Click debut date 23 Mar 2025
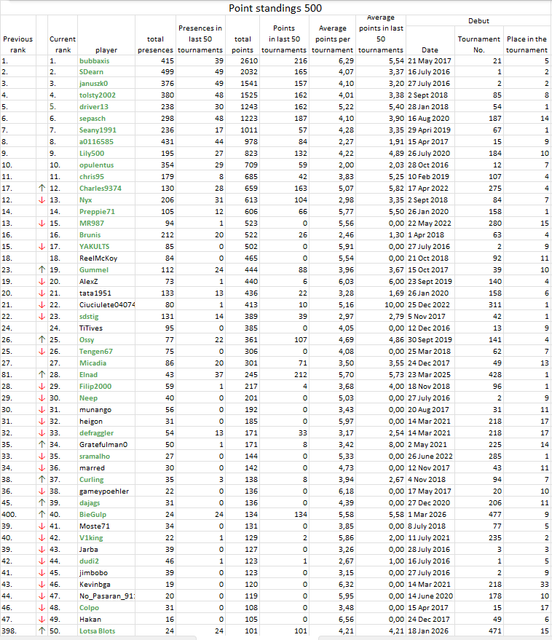The image size is (552, 640). [429, 375]
